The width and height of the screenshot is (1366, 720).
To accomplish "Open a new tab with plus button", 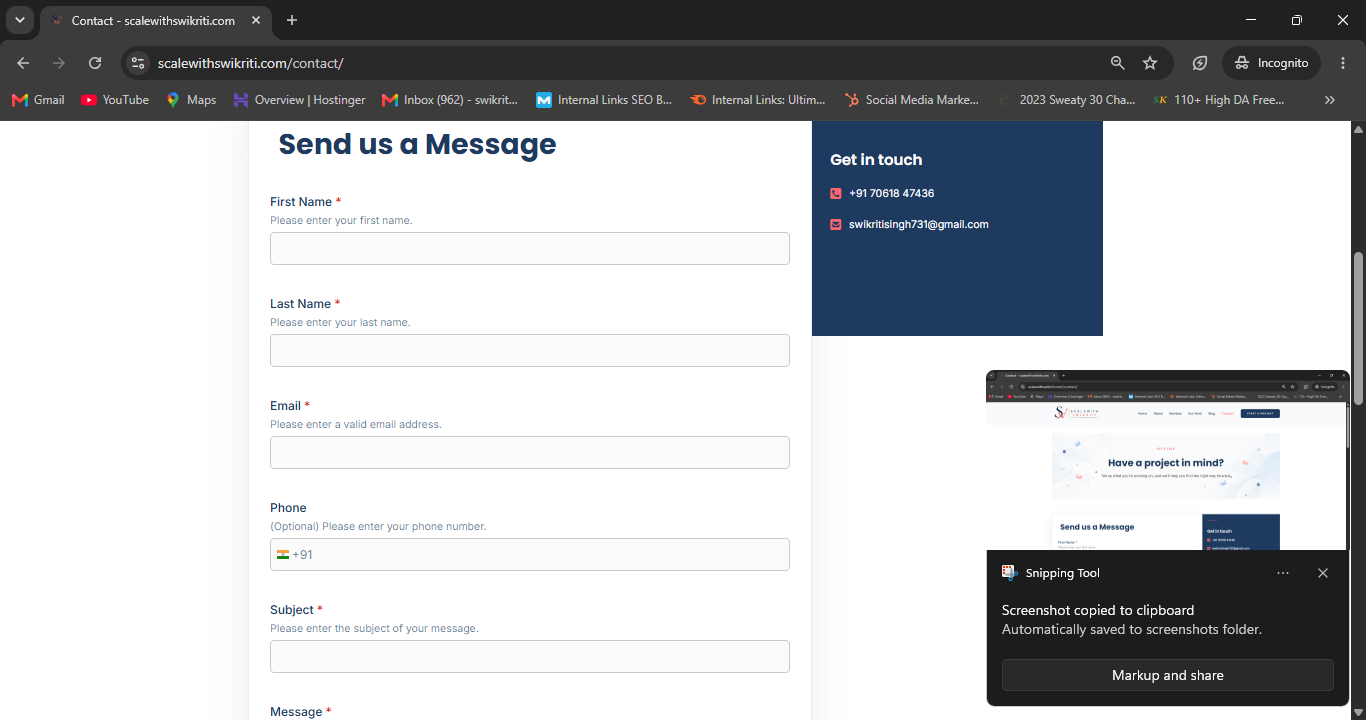I will point(292,20).
